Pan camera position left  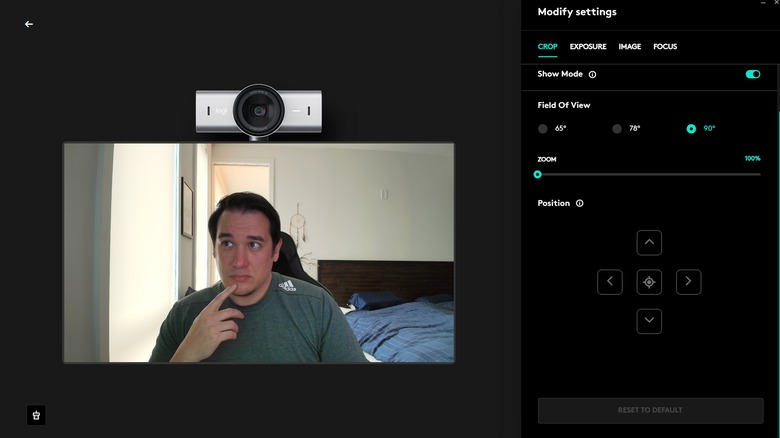click(610, 282)
